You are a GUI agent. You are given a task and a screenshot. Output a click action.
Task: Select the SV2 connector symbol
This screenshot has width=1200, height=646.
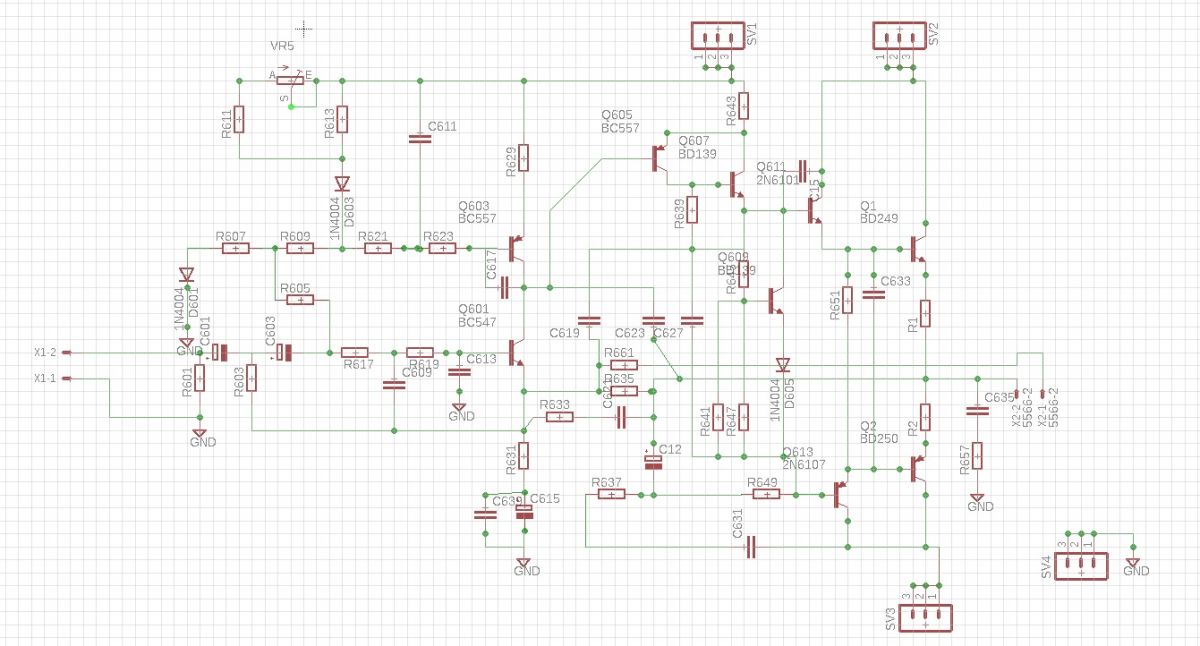pyautogui.click(x=898, y=36)
